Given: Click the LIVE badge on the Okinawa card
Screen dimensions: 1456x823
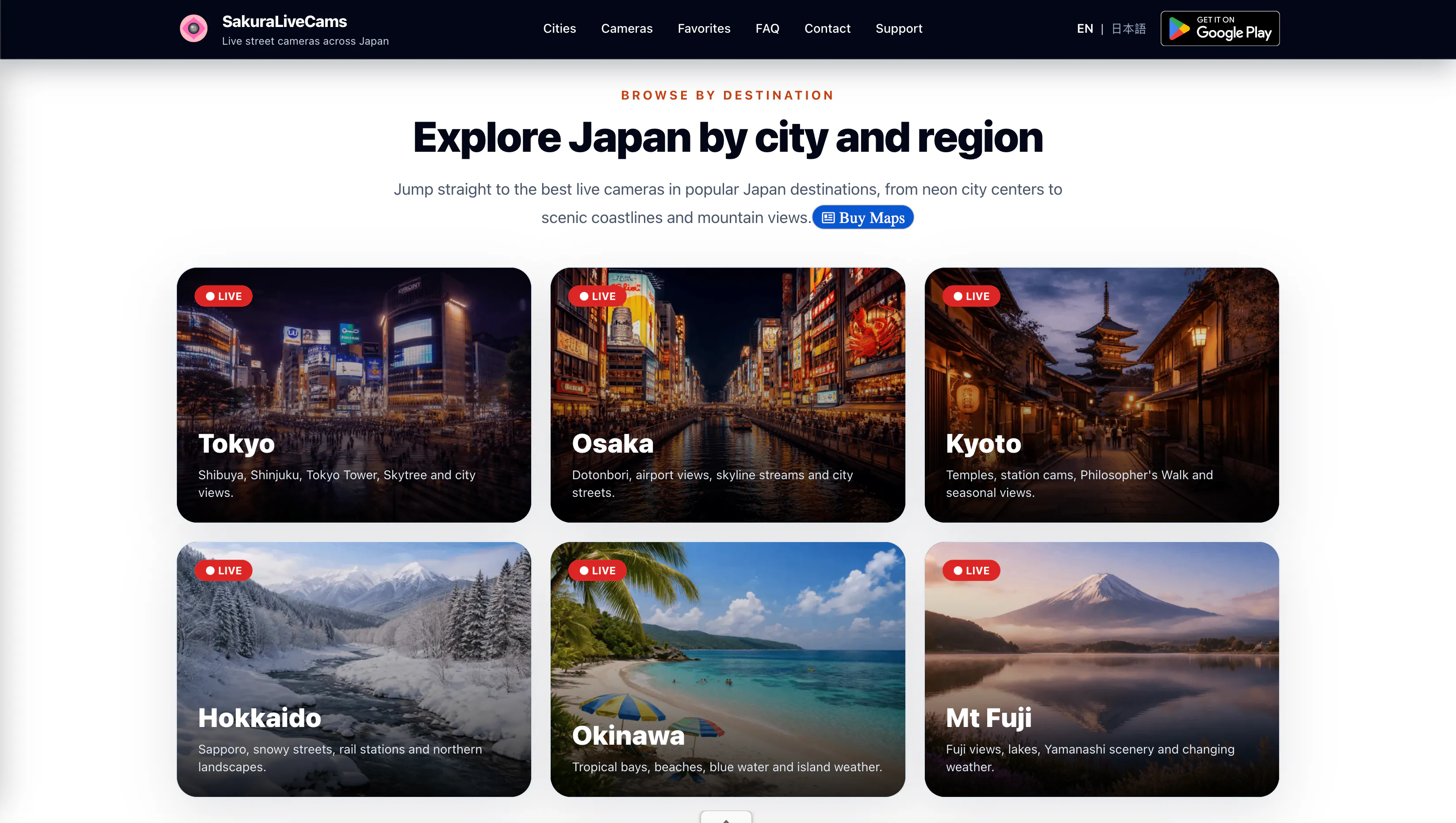Looking at the screenshot, I should pyautogui.click(x=597, y=570).
